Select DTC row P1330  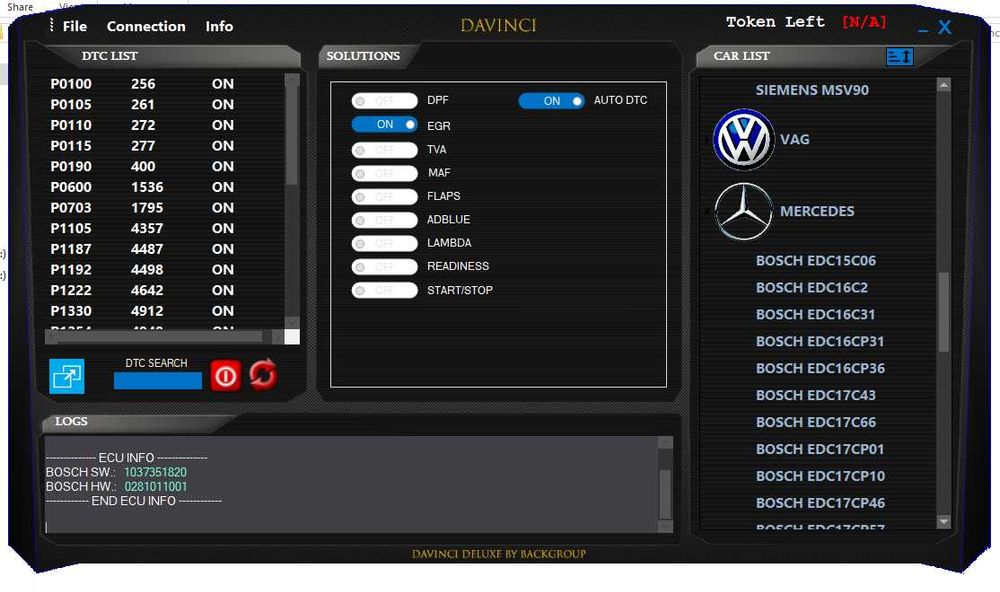point(142,311)
